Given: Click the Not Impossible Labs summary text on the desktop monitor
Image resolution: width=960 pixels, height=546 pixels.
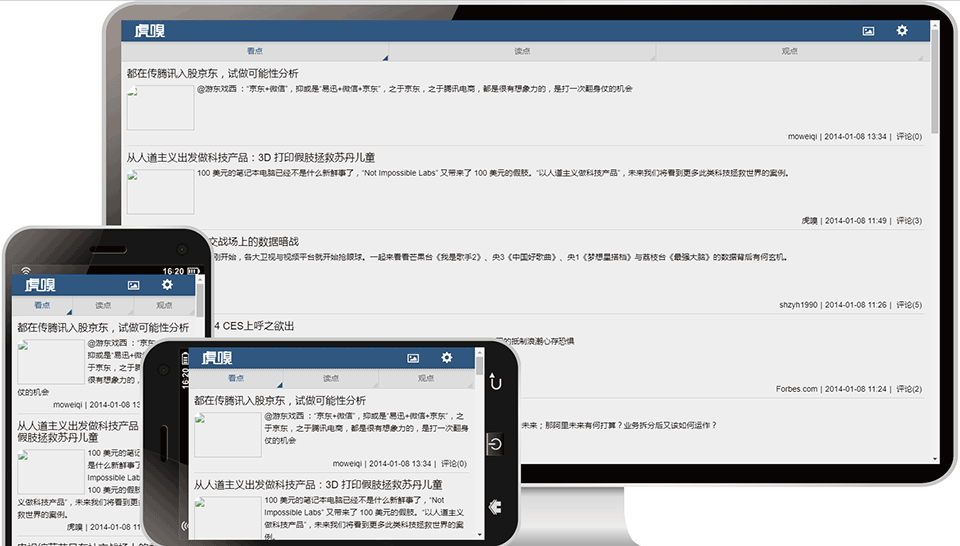Looking at the screenshot, I should pos(492,173).
